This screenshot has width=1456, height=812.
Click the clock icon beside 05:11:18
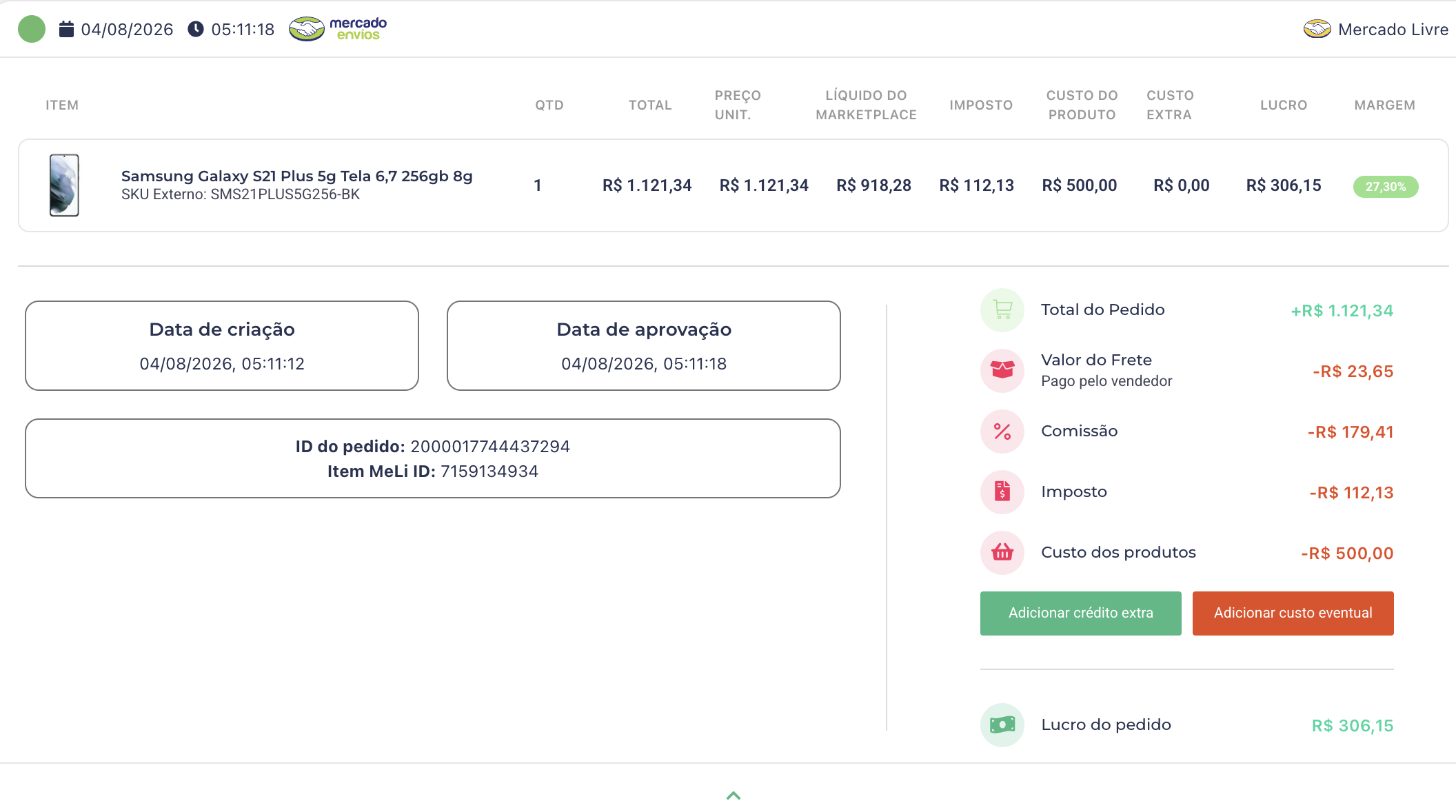click(x=196, y=29)
